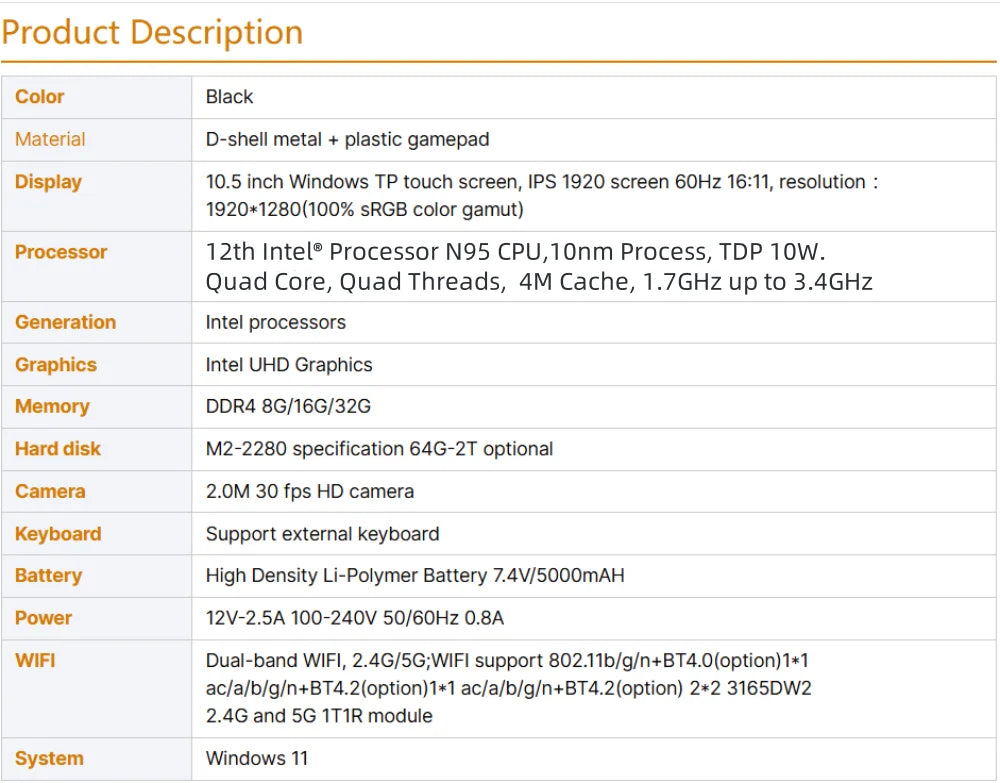Image resolution: width=1000 pixels, height=783 pixels.
Task: Click the Dual-band WIFI description text
Action: 508,688
